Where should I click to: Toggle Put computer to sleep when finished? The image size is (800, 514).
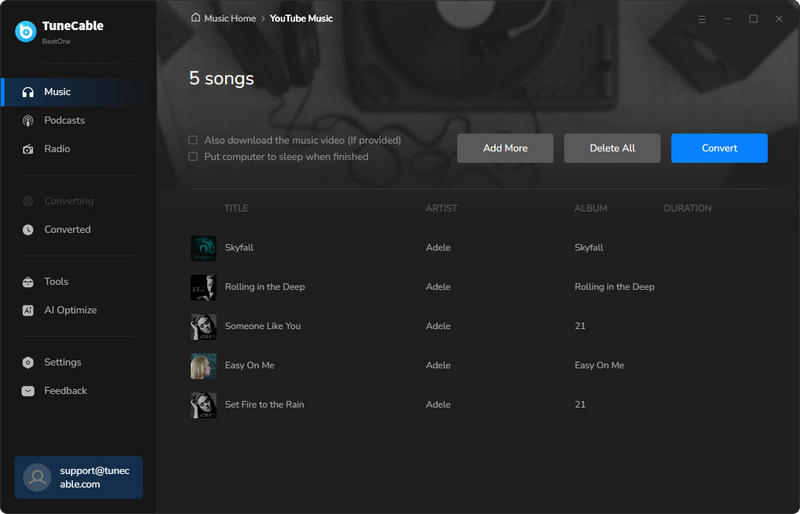193,156
